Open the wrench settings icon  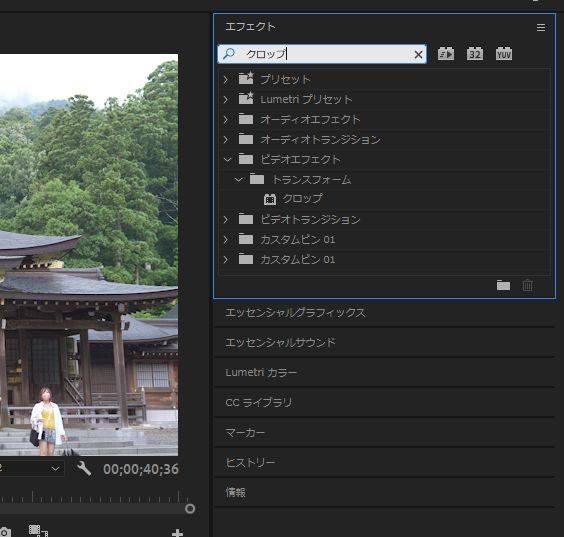coord(84,469)
